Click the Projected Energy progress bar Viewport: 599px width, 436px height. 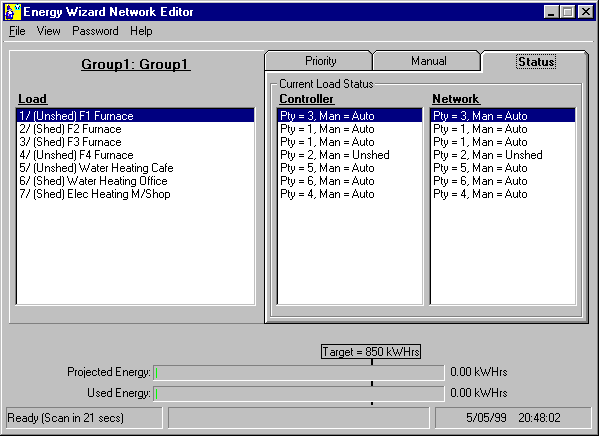click(299, 372)
